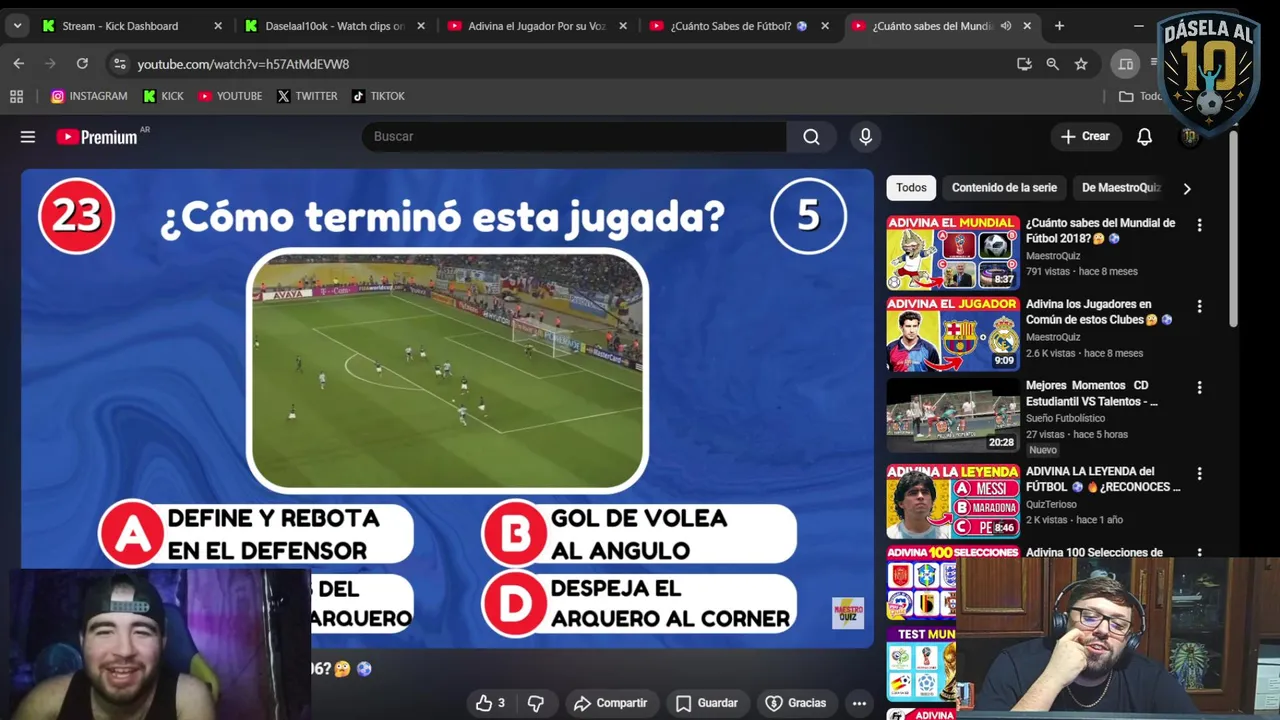Open the zoom magnifier icon in the address bar
The height and width of the screenshot is (720, 1280).
point(1052,64)
